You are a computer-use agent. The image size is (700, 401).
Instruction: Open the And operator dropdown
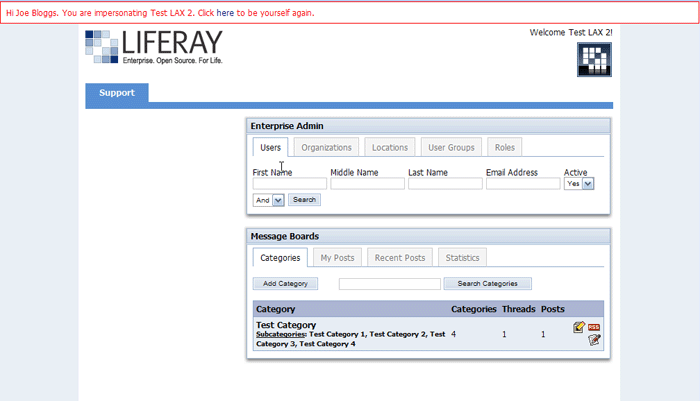269,200
